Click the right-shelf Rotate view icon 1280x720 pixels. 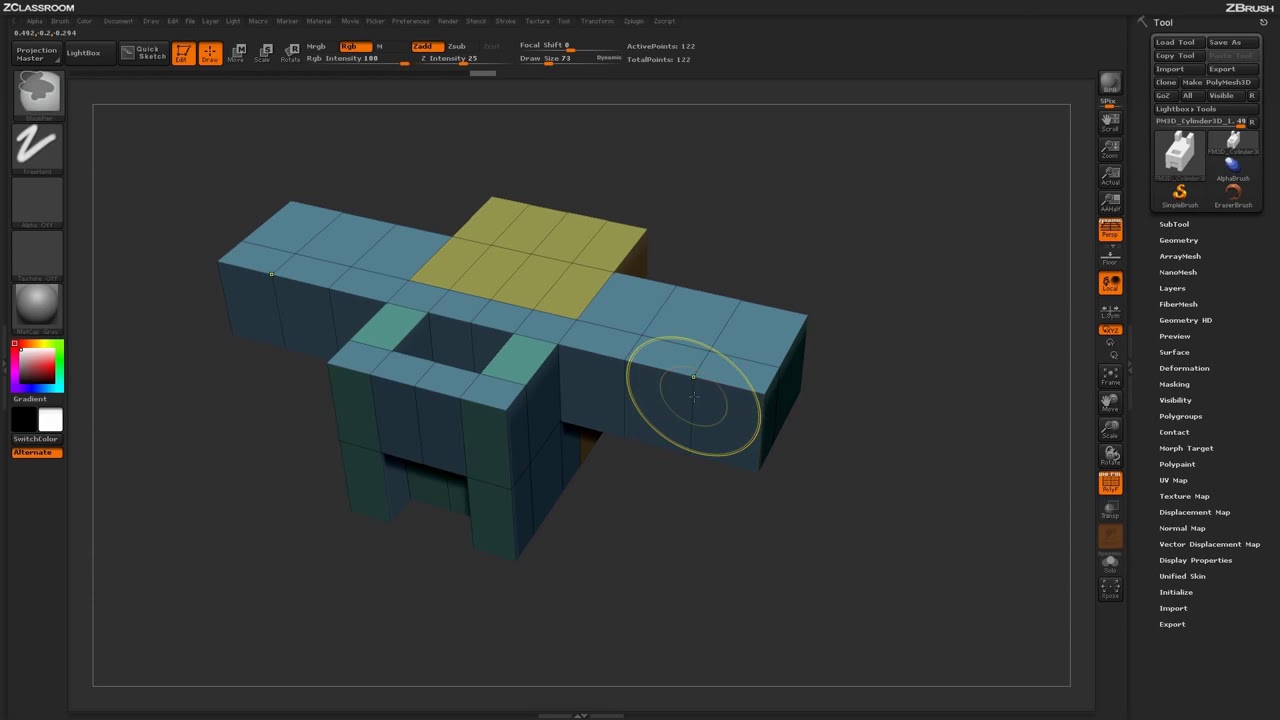1110,456
